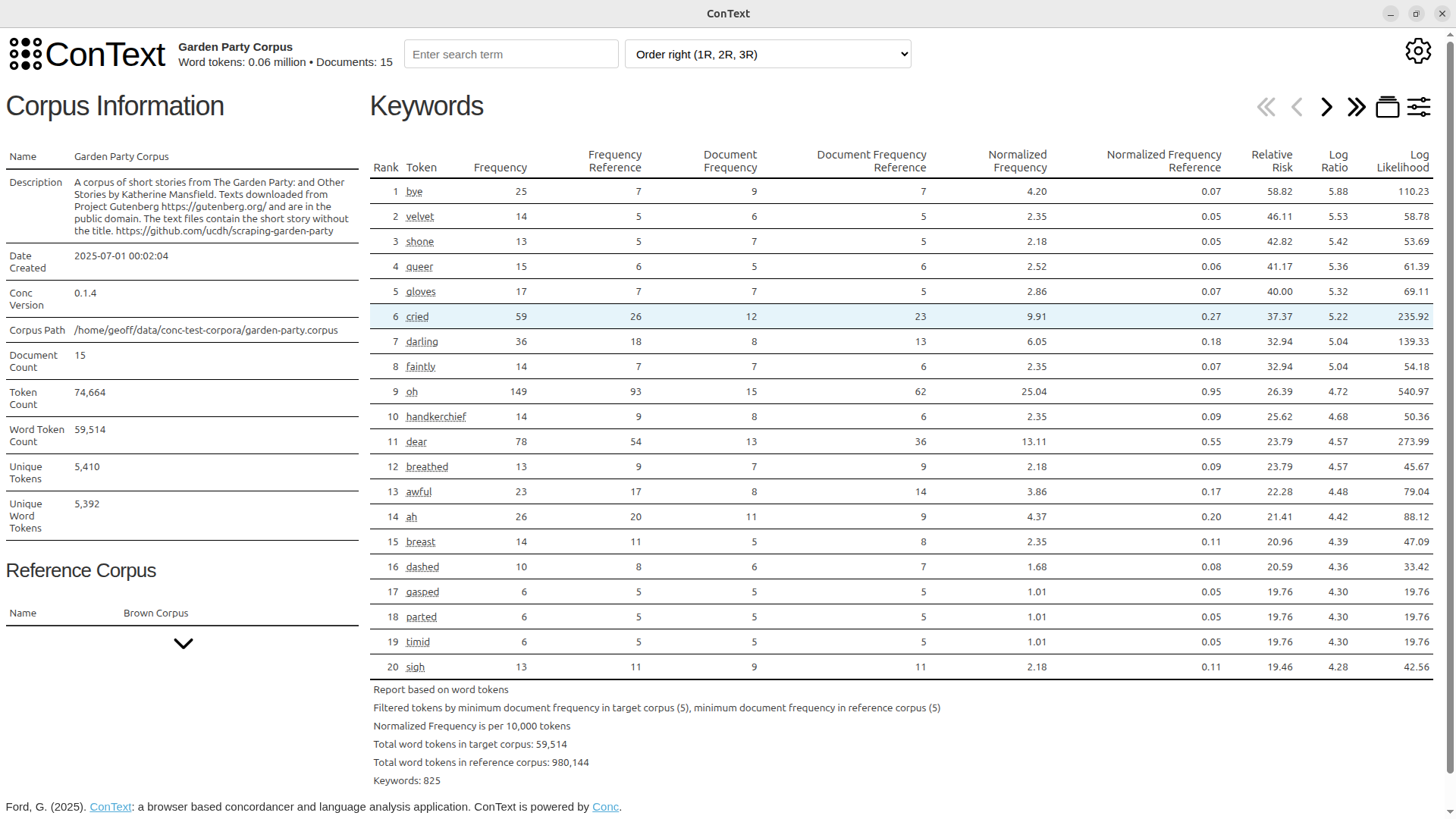Click the ConText citation link in the footer

point(111,807)
